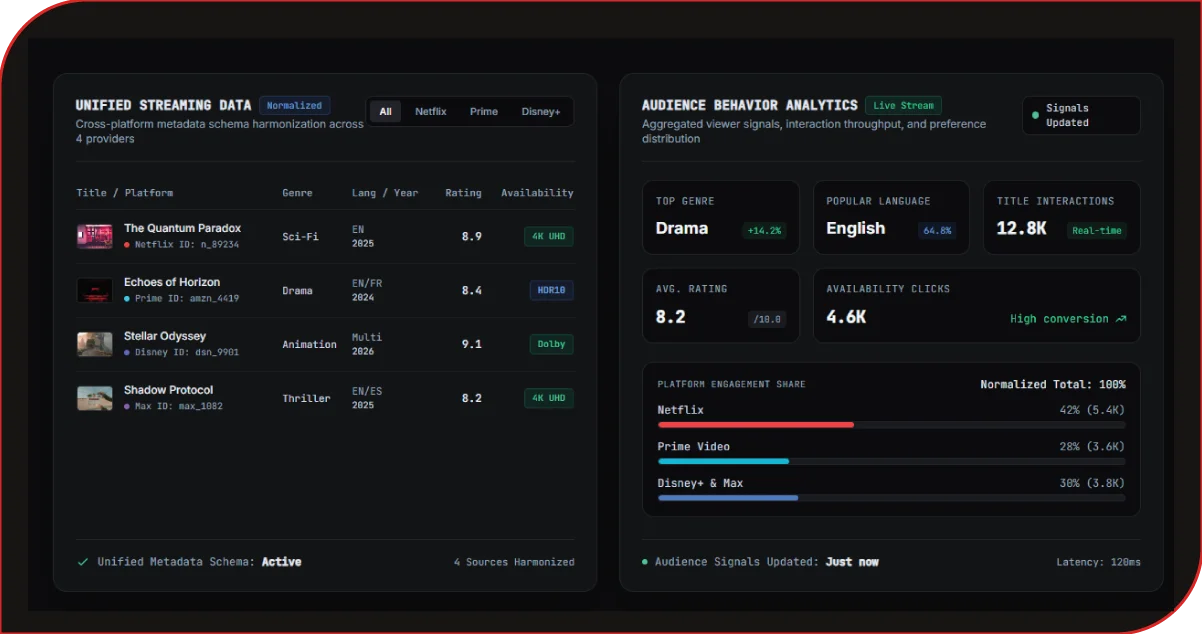1202x634 pixels.
Task: Click the Rating column header
Action: [463, 193]
